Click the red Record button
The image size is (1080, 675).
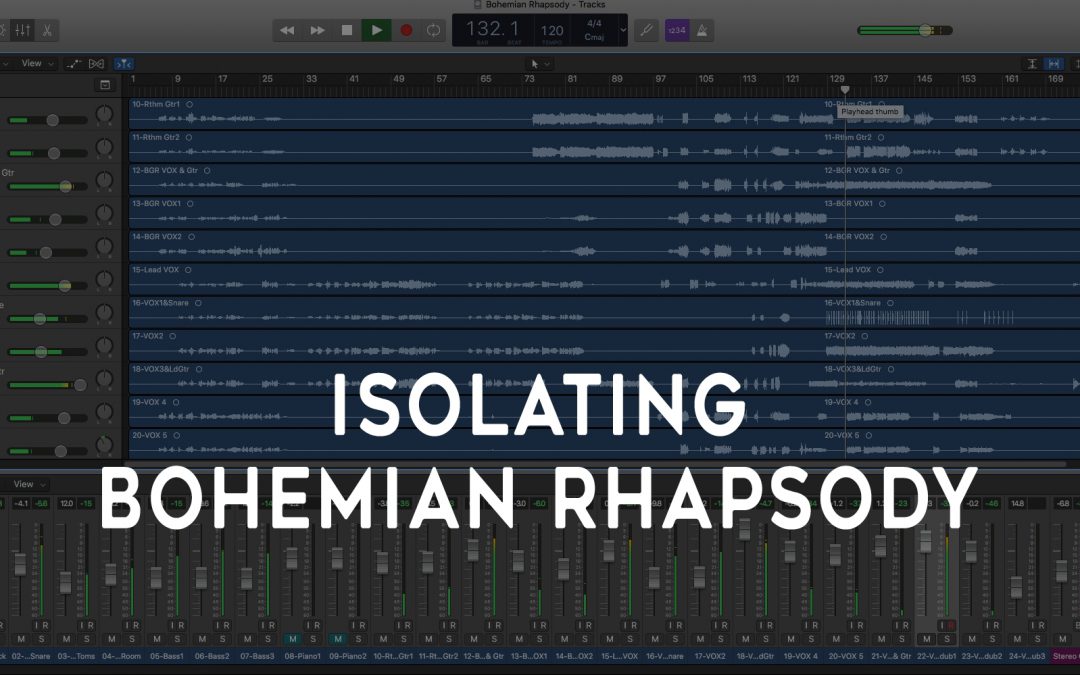[406, 30]
